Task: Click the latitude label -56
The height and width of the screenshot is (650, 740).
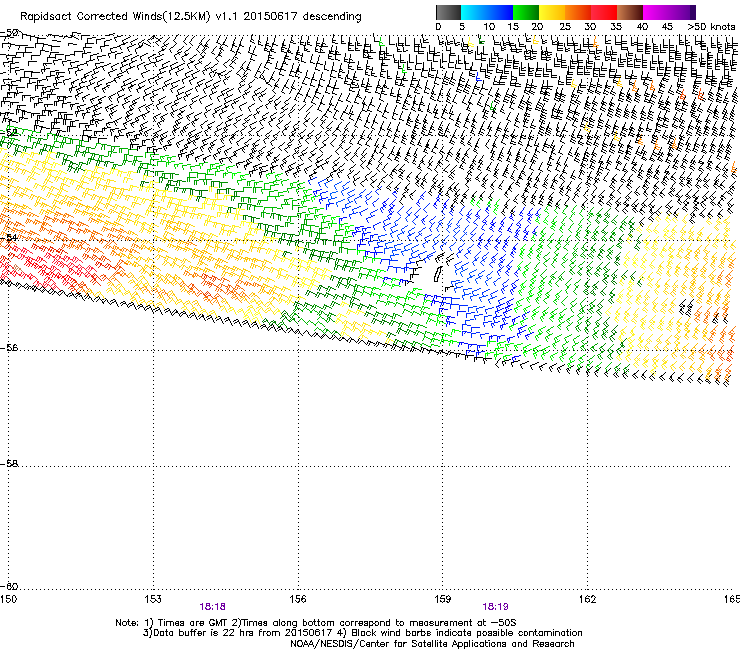Action: click(9, 348)
